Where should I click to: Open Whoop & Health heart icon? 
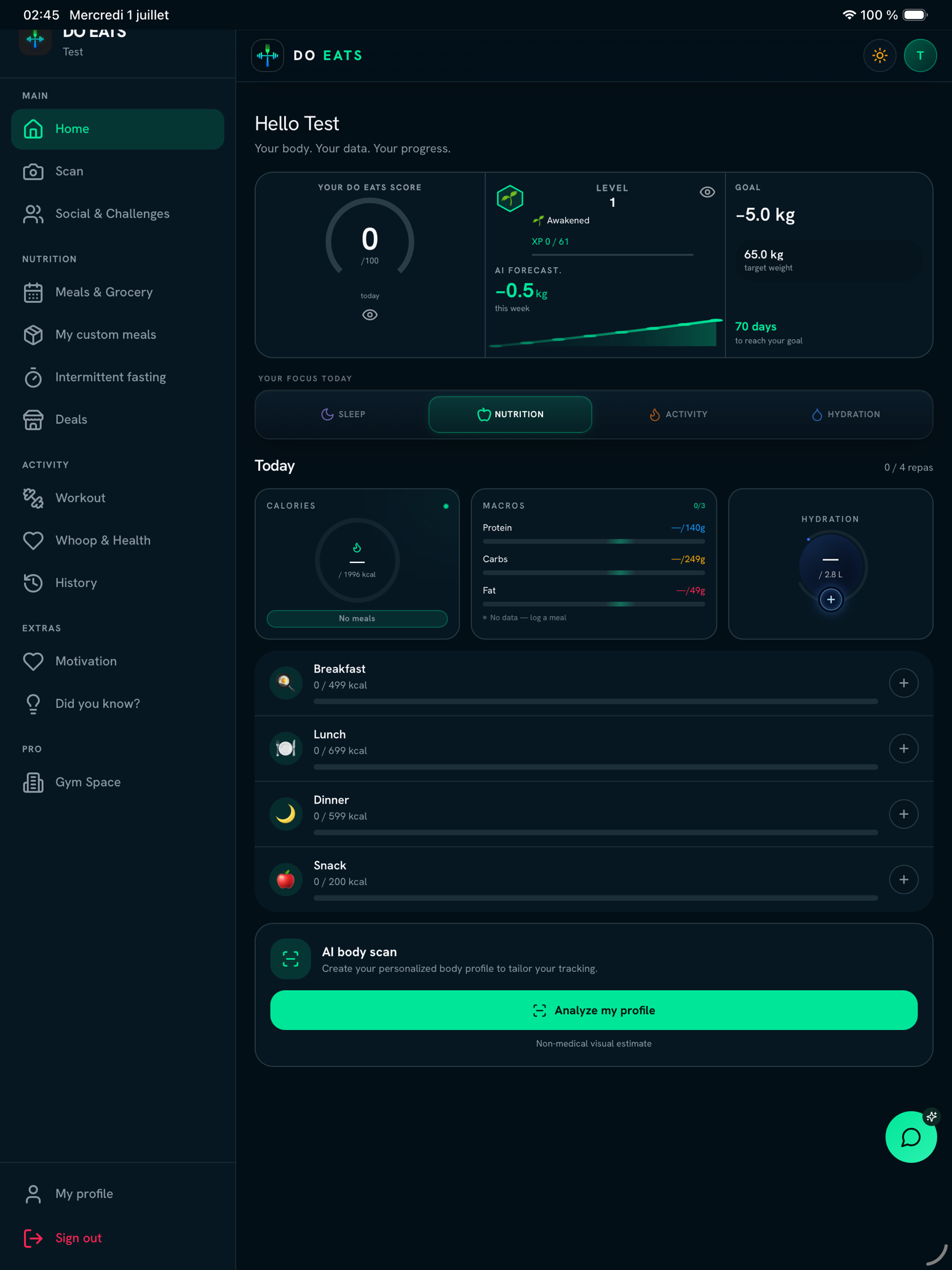tap(33, 540)
